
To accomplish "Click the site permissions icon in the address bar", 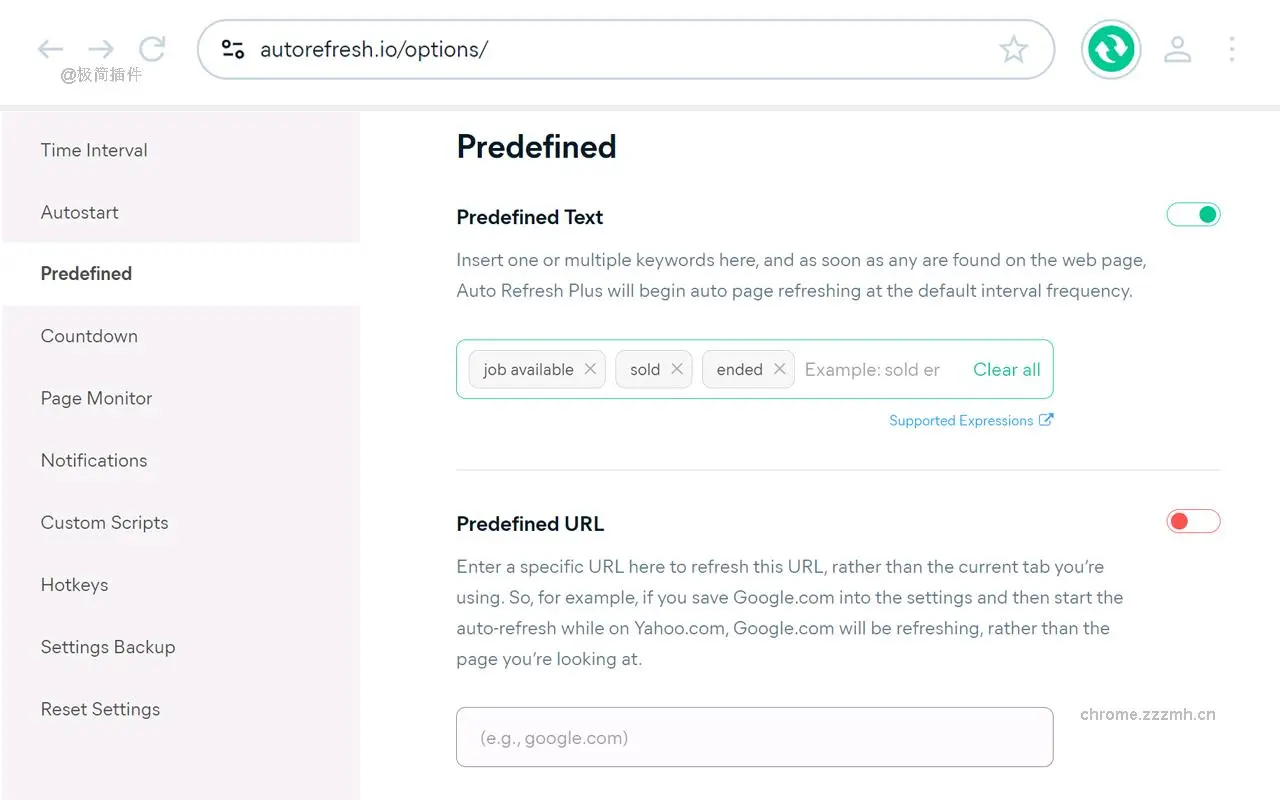I will (x=233, y=48).
